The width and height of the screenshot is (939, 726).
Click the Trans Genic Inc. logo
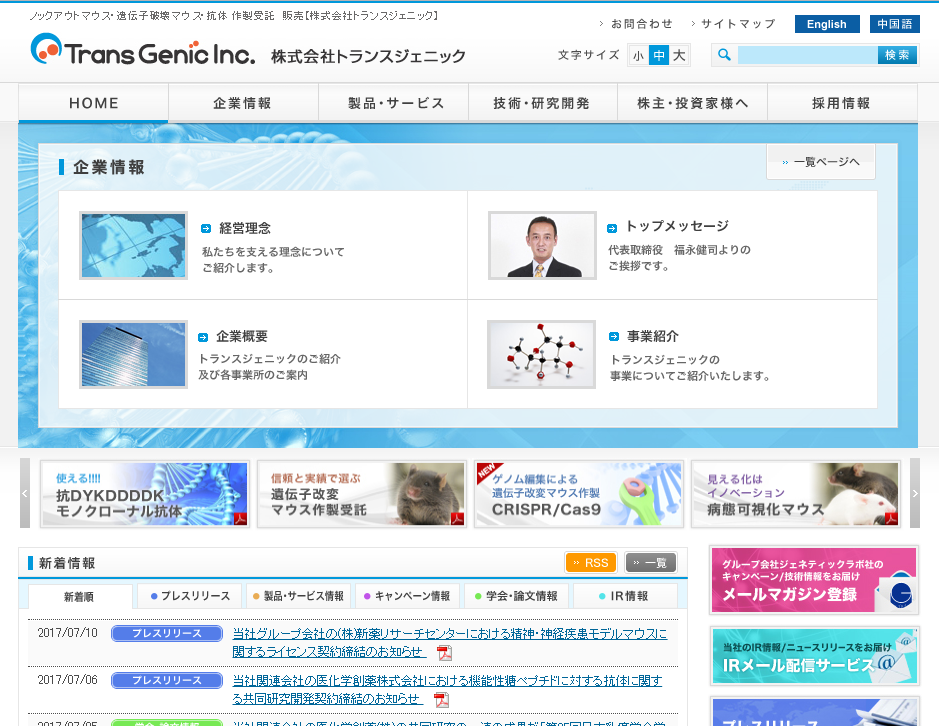point(143,49)
